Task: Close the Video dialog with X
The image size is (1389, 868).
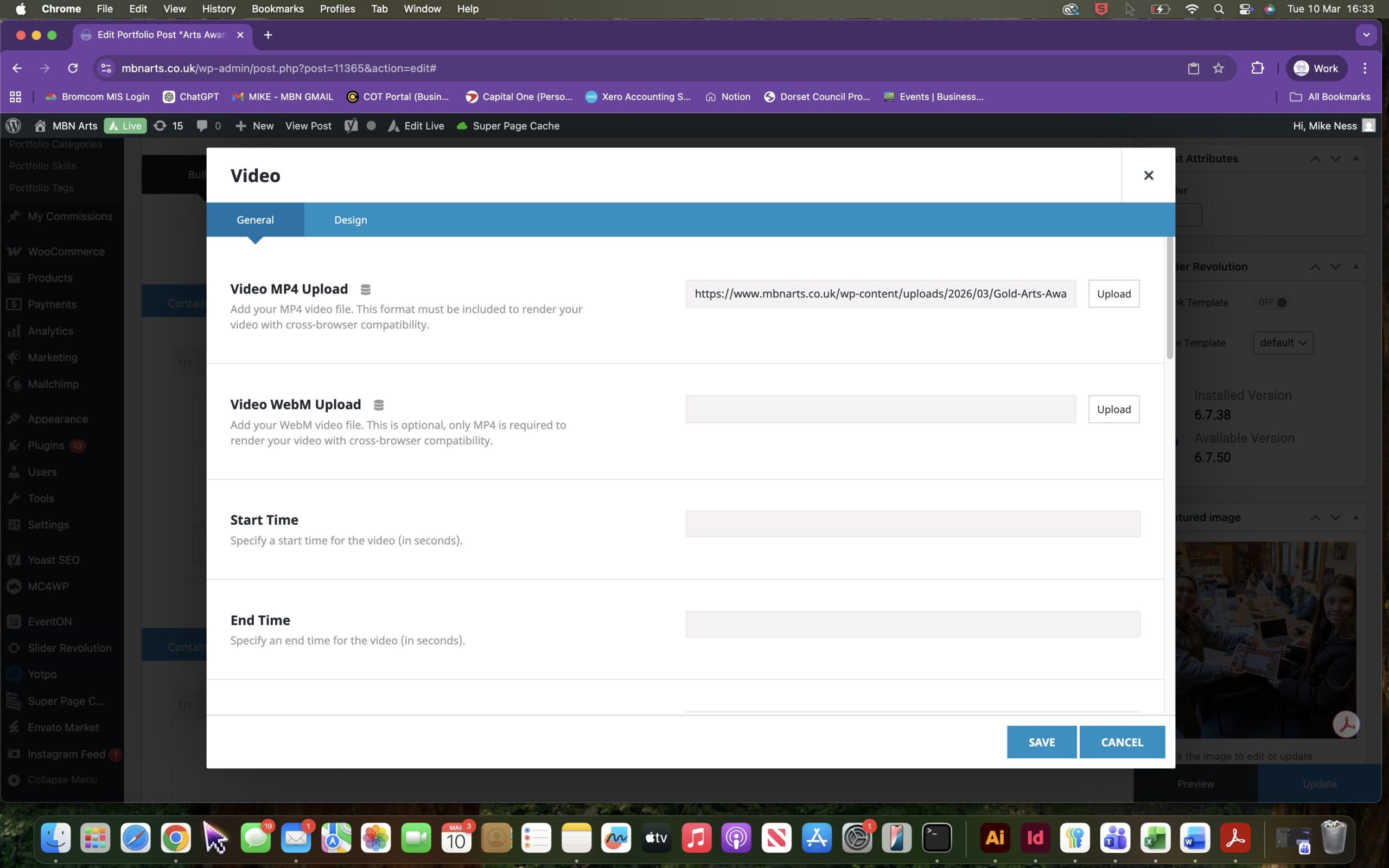Action: (x=1149, y=175)
